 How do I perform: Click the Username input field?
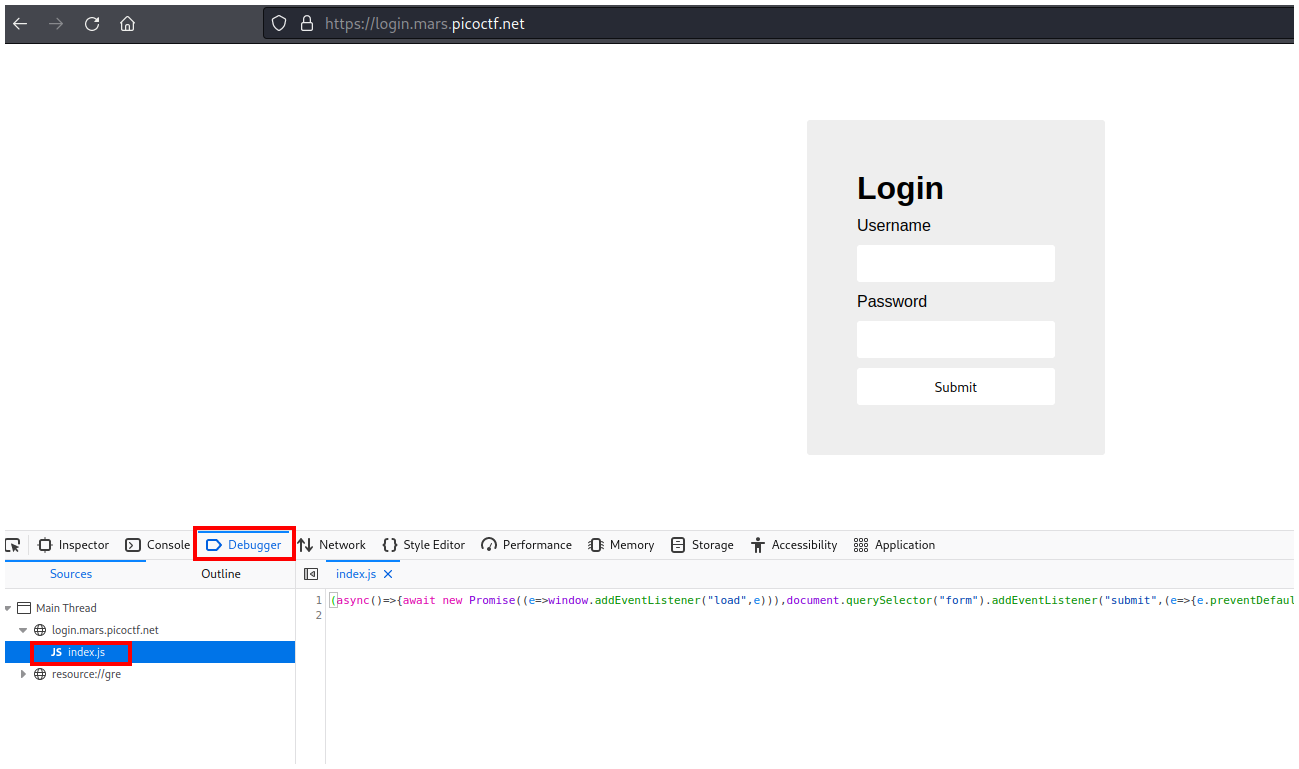coord(955,264)
